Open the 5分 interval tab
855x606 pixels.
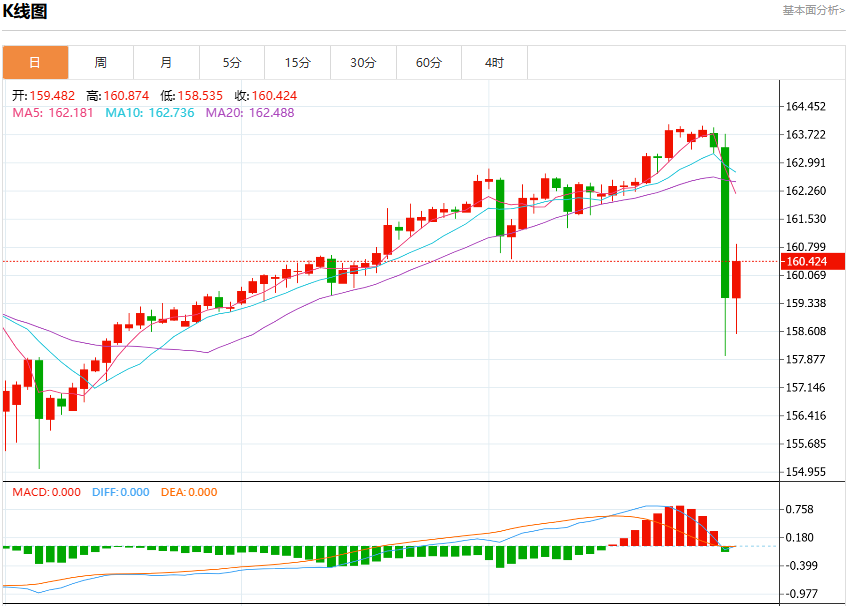[x=232, y=63]
